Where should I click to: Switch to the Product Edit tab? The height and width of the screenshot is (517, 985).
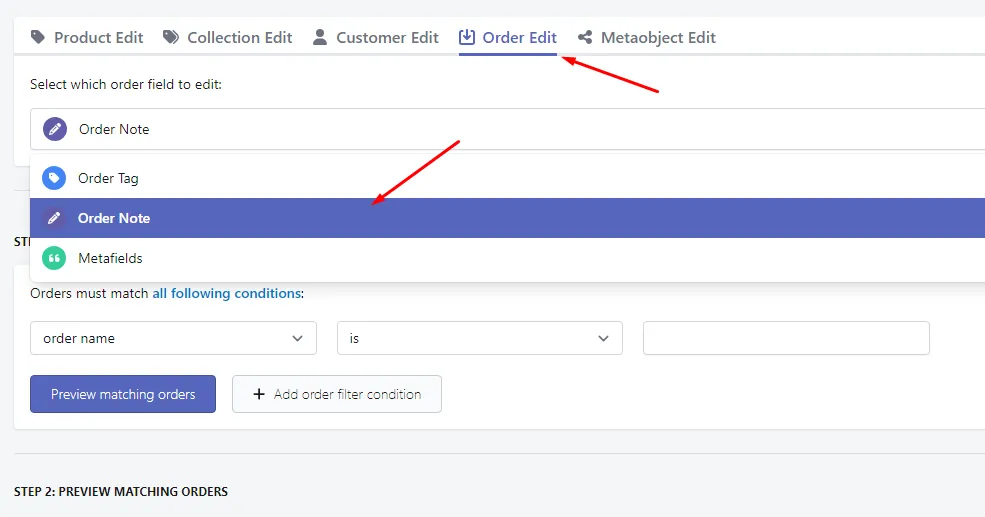coord(87,38)
